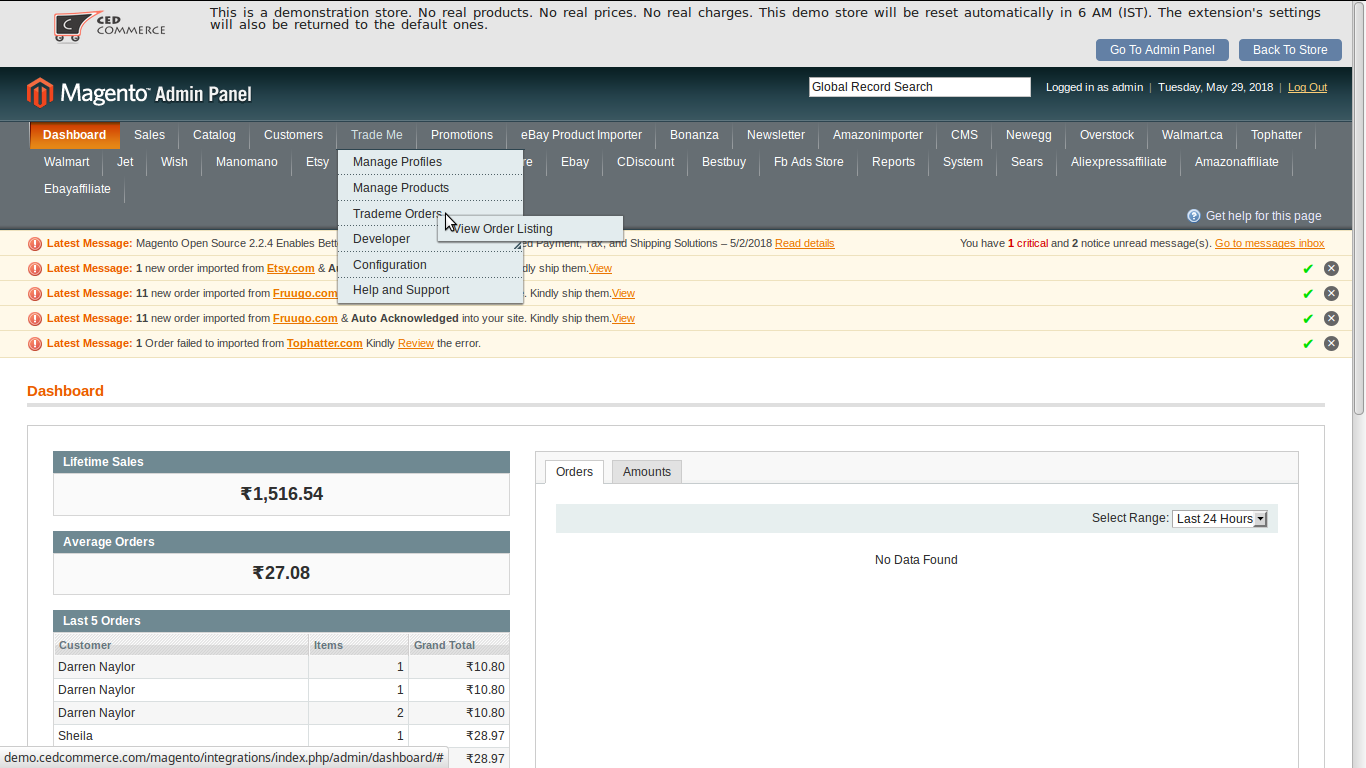
Task: Select Manage Products in the Trade Me menu
Action: 430,188
